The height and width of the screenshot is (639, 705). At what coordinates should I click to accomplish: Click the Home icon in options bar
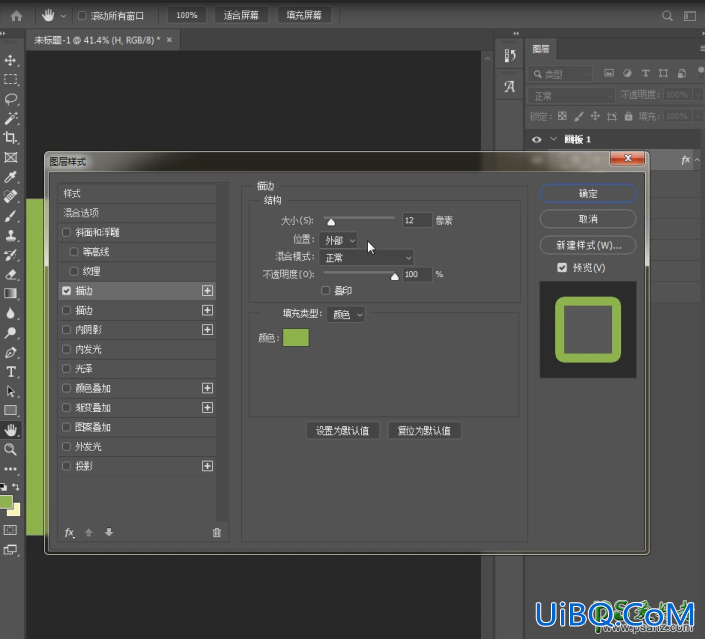click(x=16, y=16)
